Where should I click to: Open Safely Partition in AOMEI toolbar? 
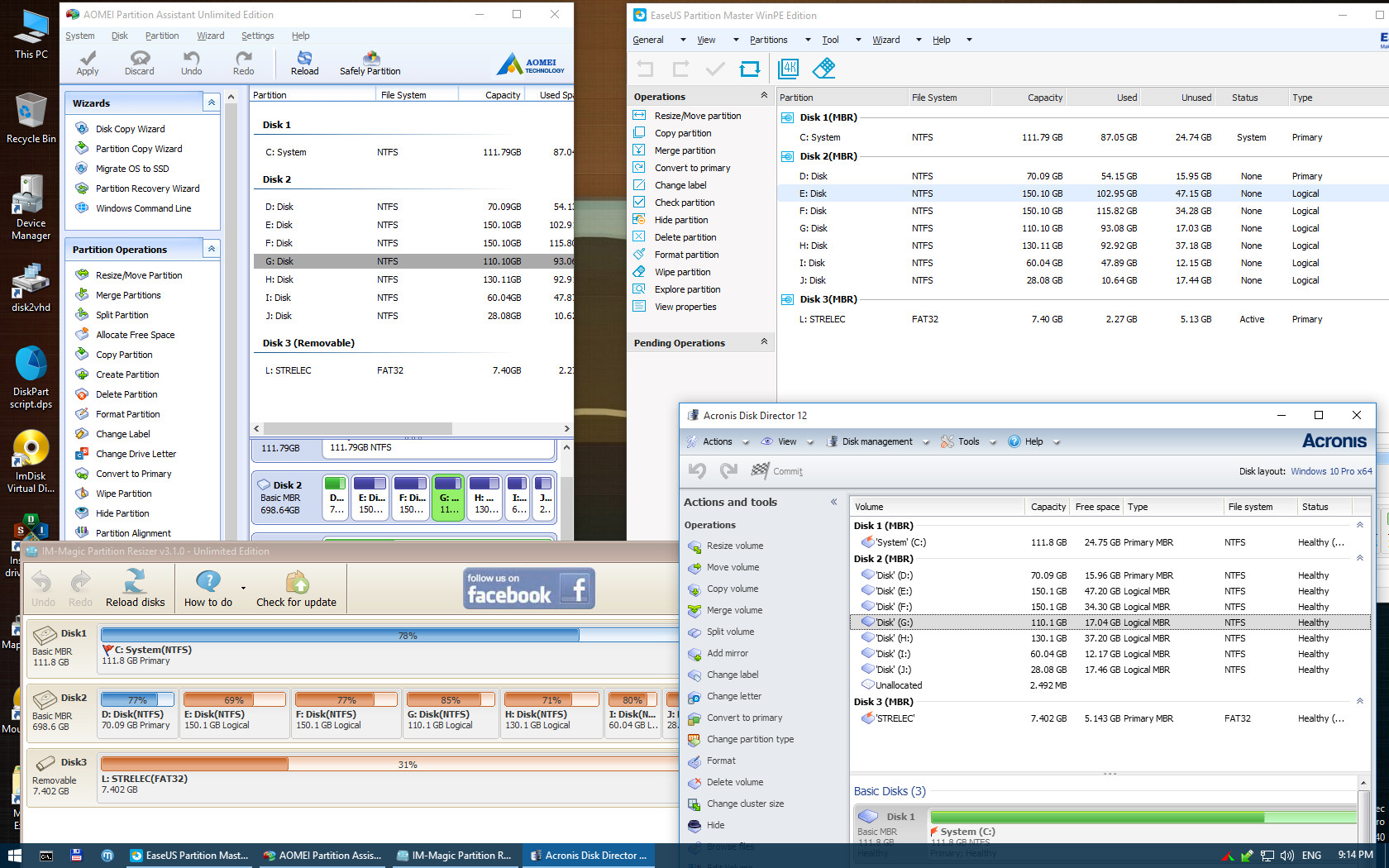tap(370, 63)
